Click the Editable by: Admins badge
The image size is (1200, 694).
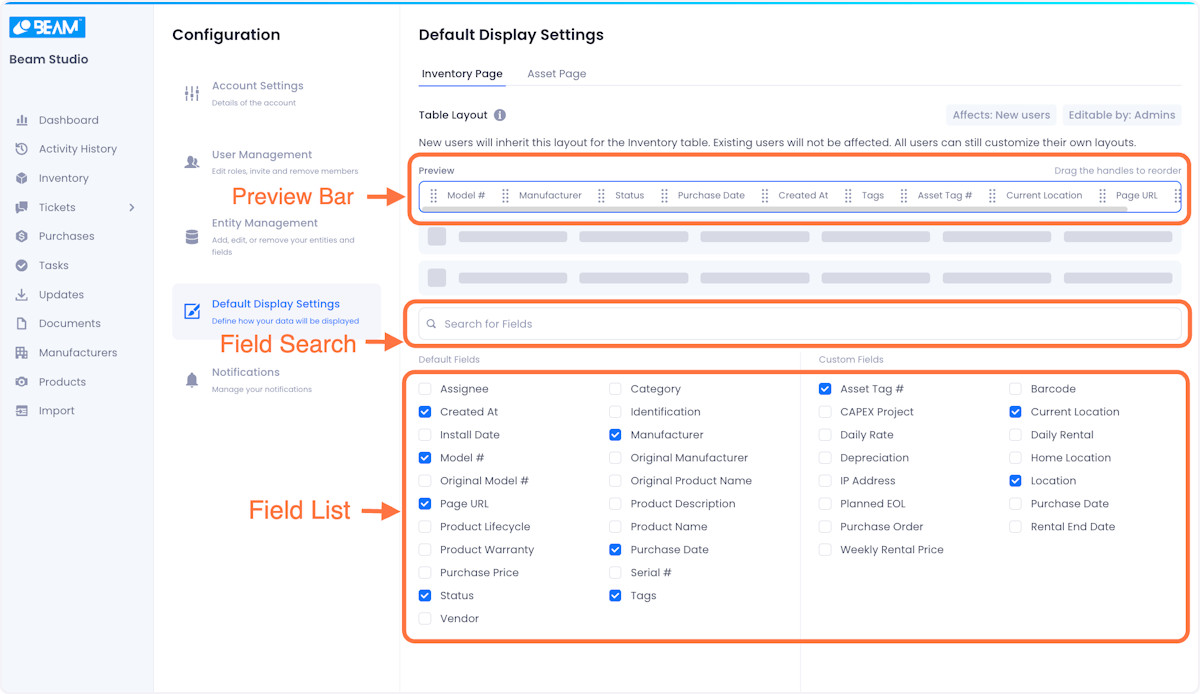pos(1122,115)
